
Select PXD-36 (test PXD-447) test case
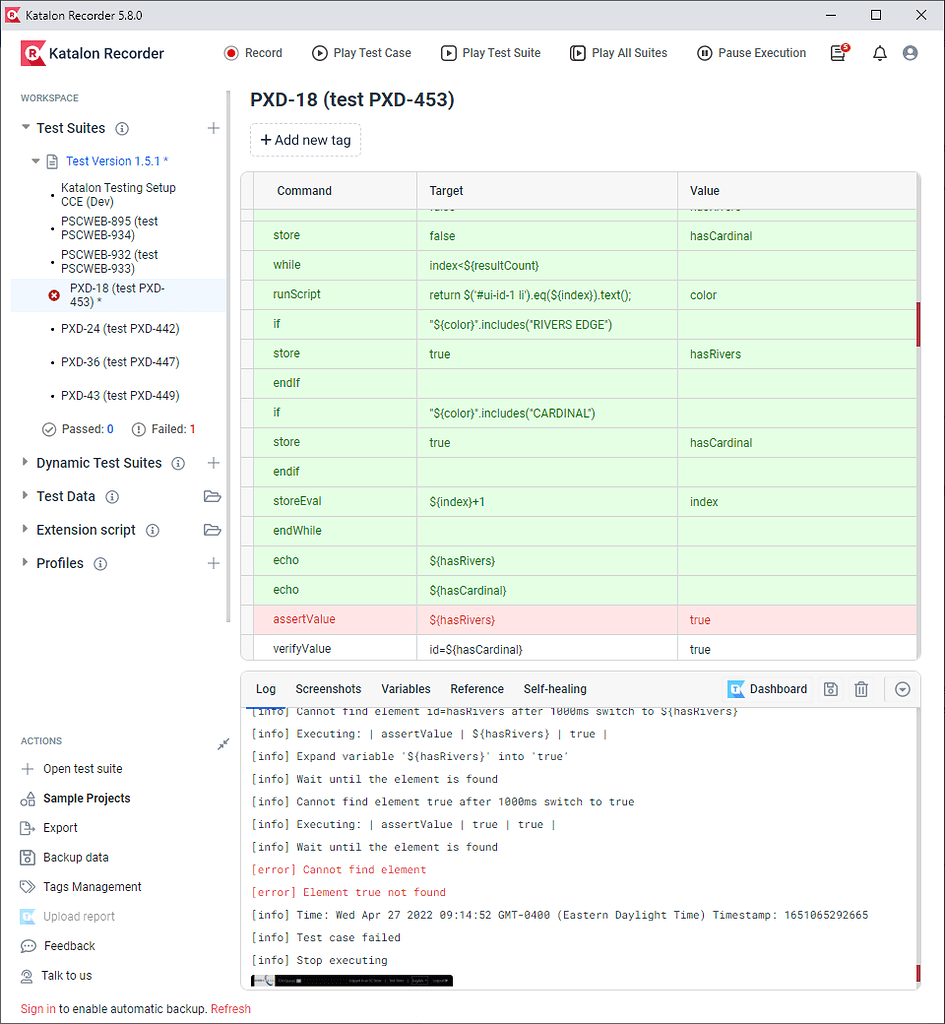click(x=120, y=362)
